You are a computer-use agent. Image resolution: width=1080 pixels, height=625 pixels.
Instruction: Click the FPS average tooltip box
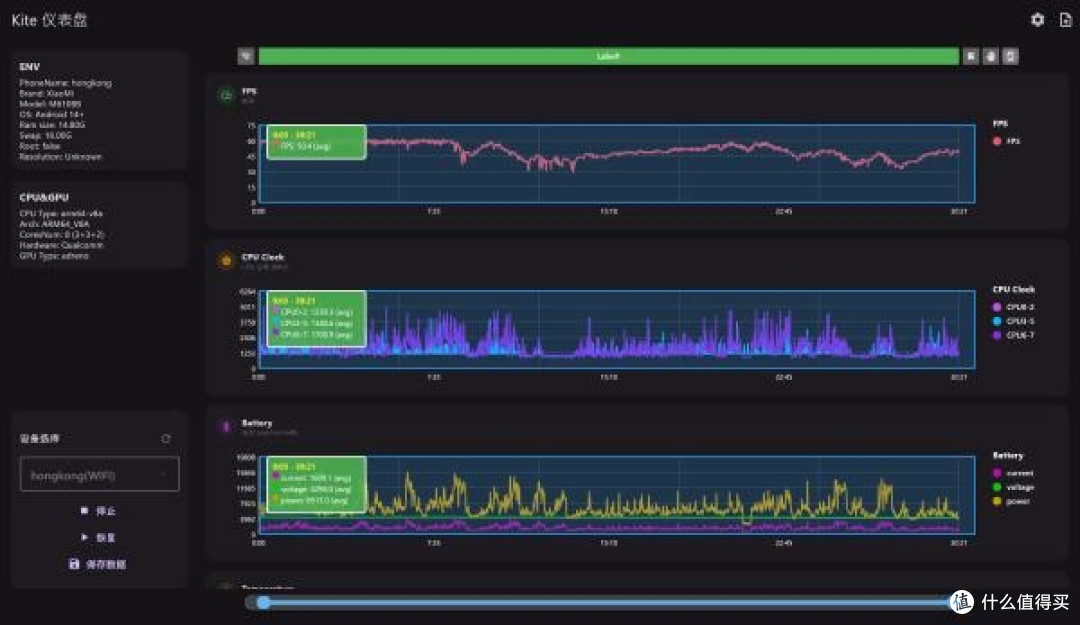[x=316, y=142]
